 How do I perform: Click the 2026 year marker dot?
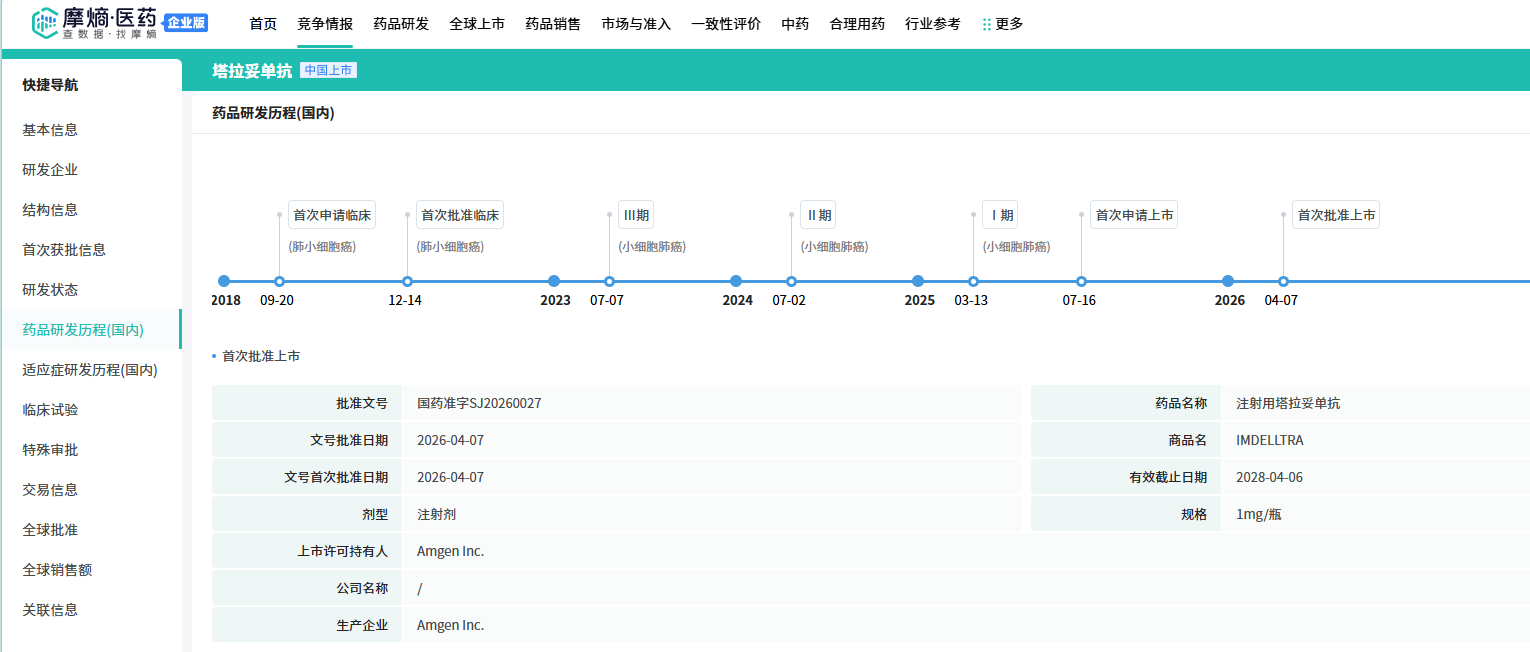[1228, 282]
